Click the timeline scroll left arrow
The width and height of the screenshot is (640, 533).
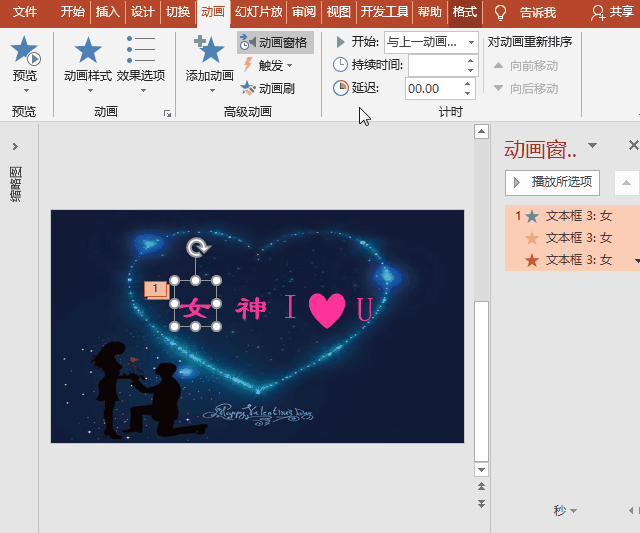[x=631, y=510]
